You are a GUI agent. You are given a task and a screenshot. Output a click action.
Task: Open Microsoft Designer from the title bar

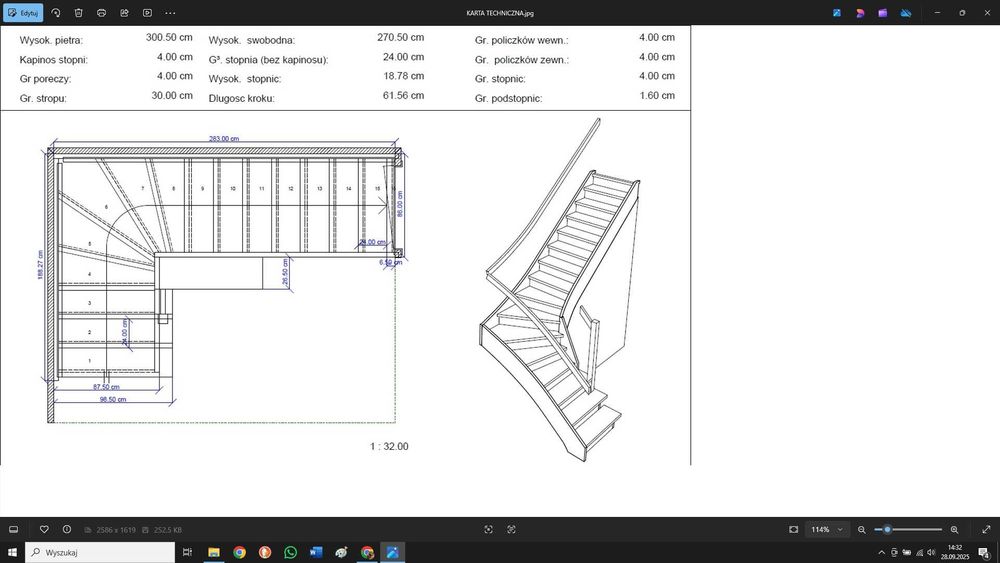[860, 13]
